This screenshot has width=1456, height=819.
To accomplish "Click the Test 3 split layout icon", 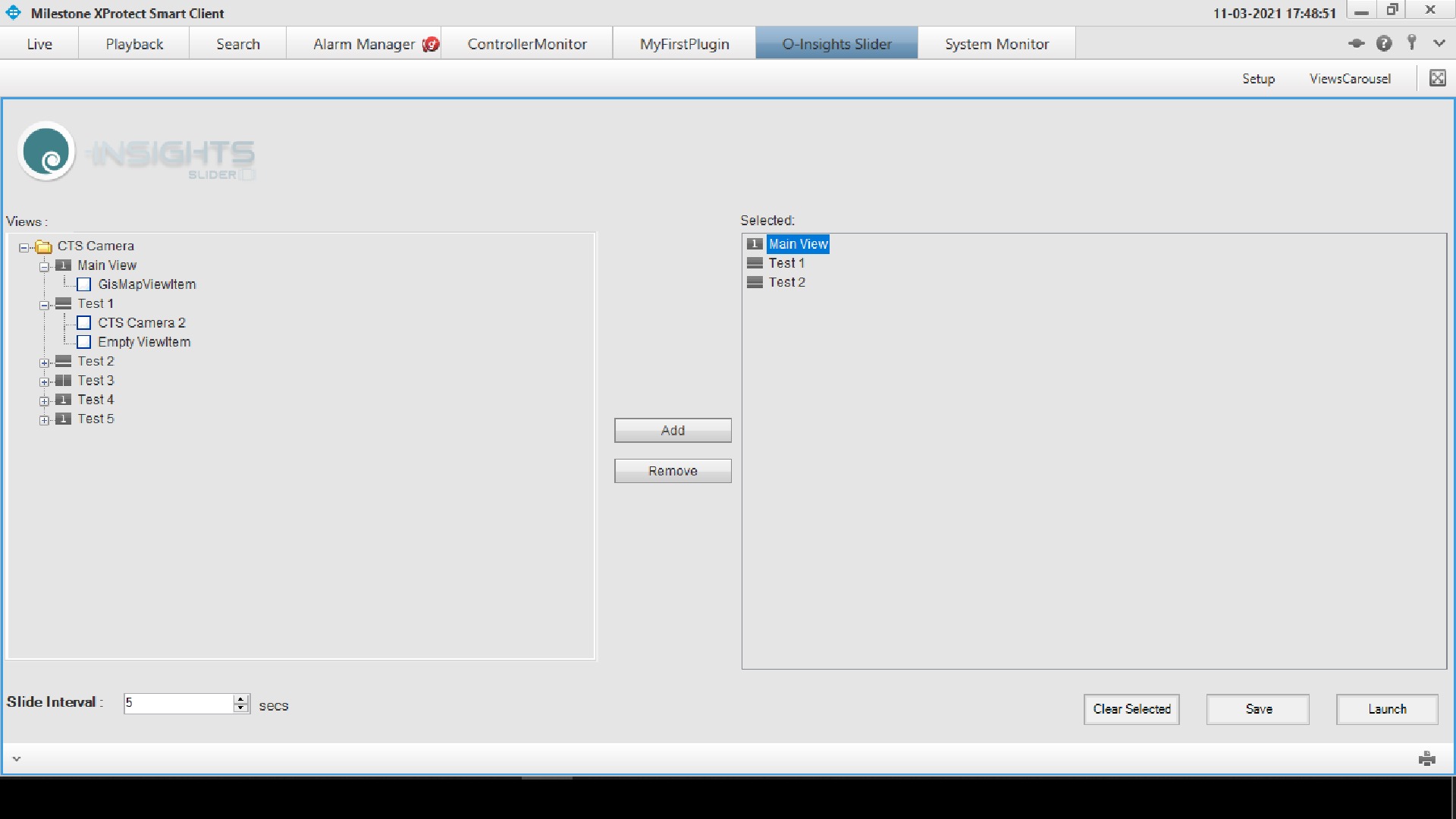I will (x=64, y=380).
